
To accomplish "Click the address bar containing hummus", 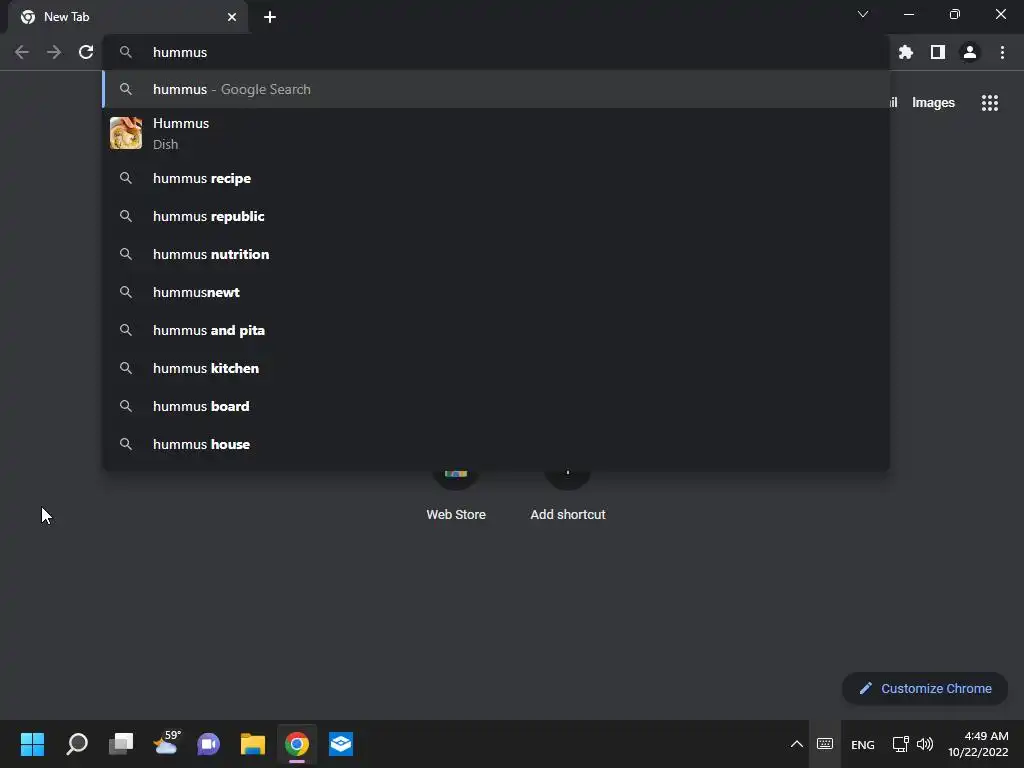I will point(496,52).
